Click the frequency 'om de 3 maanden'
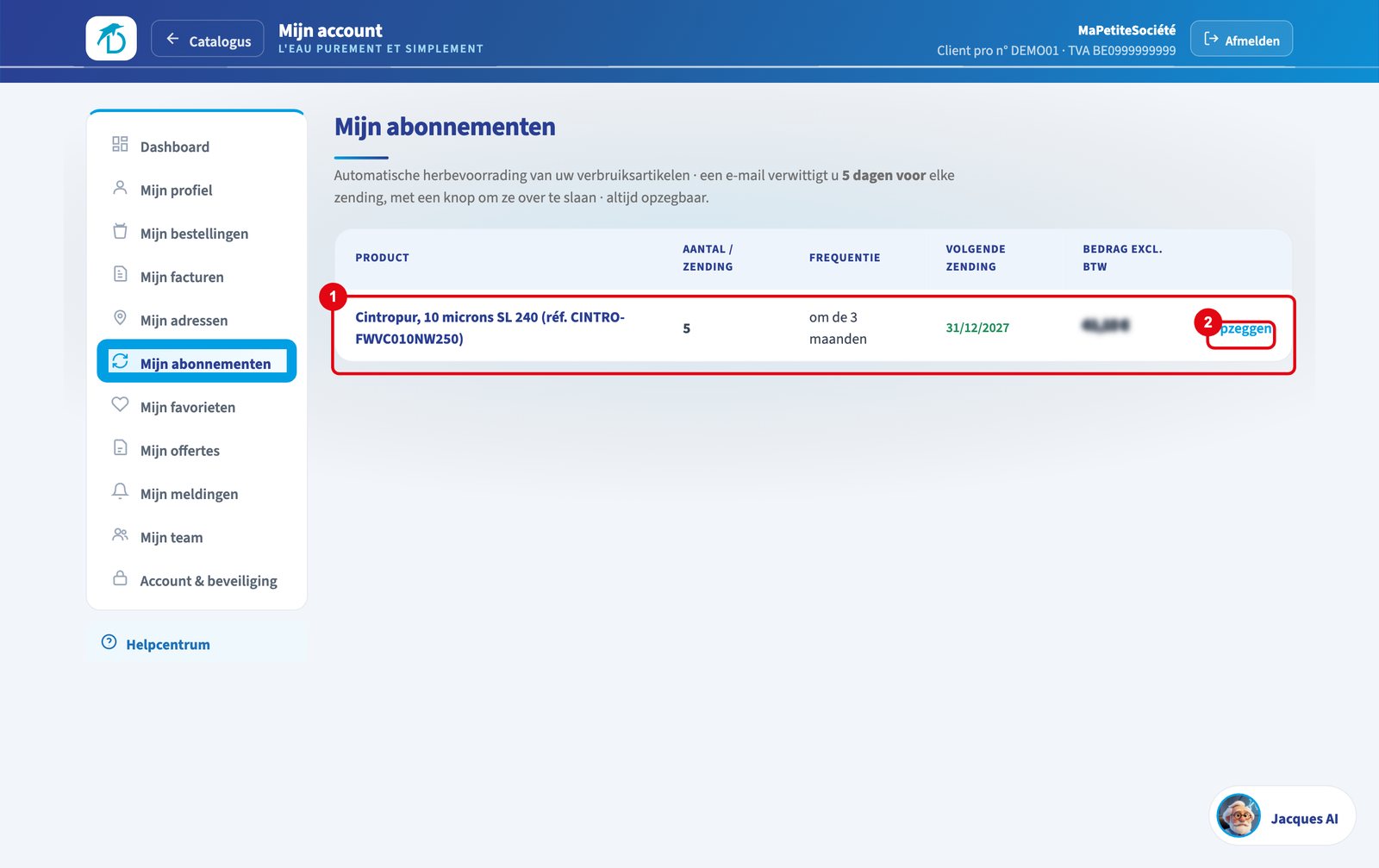1379x868 pixels. click(x=838, y=328)
